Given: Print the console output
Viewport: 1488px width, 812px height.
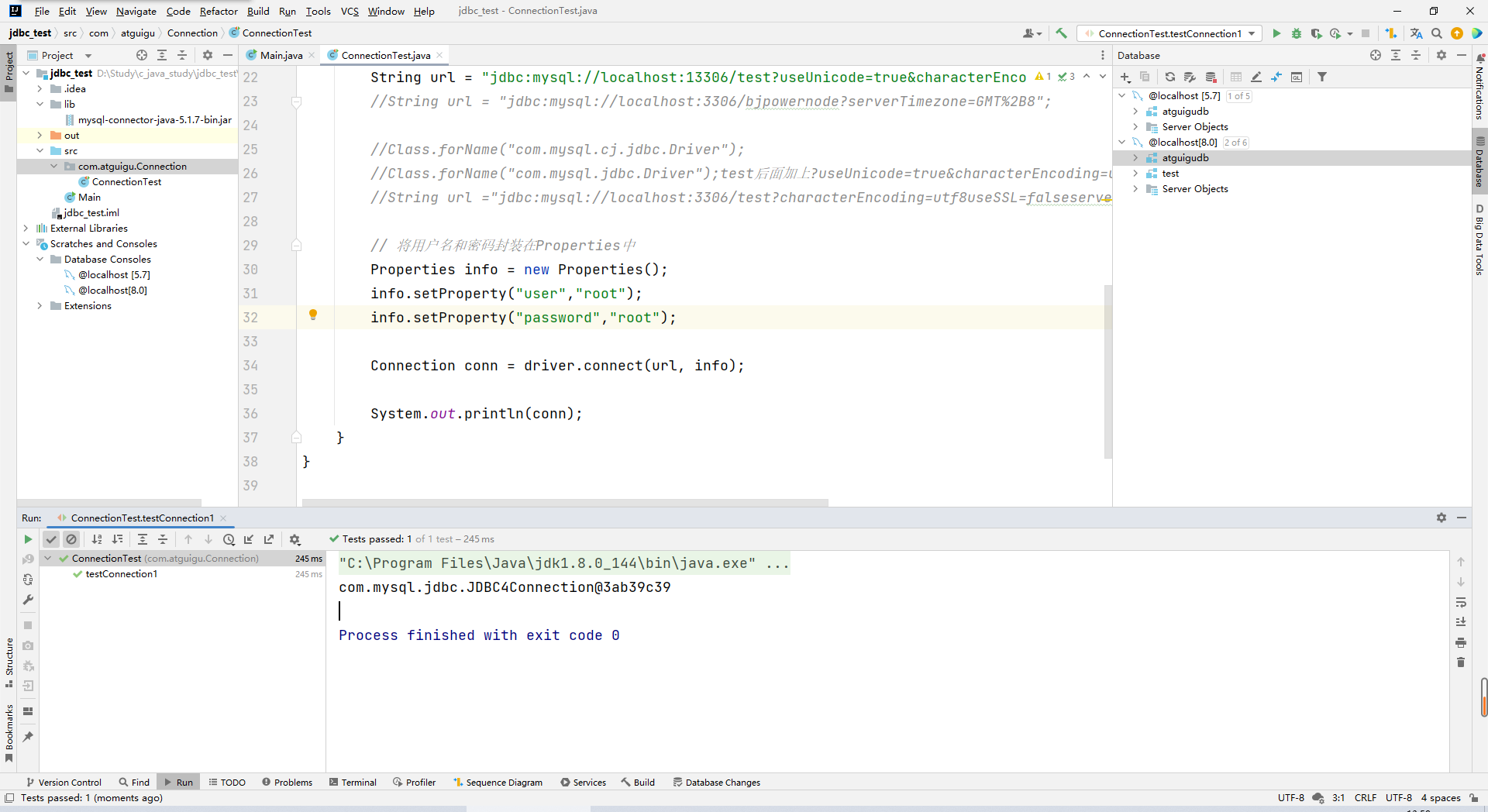Looking at the screenshot, I should pos(1461,642).
